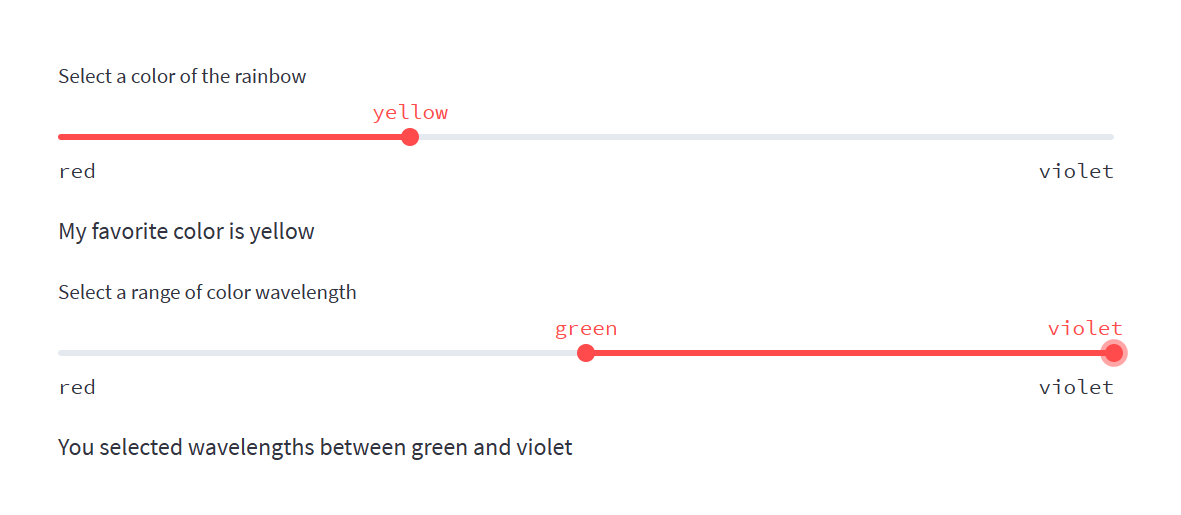
Task: Click the 'My favorite color is yellow' text
Action: [186, 232]
